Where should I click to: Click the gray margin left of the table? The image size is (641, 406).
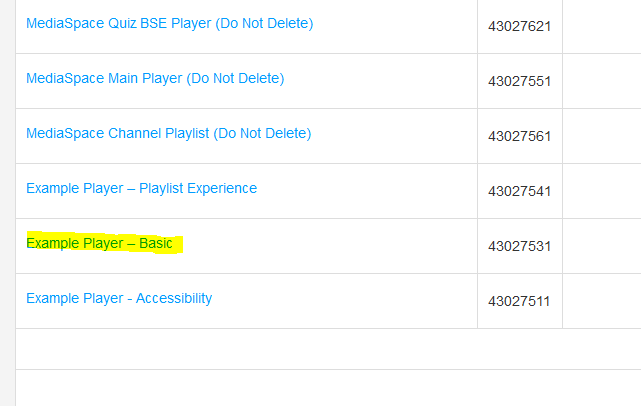pyautogui.click(x=7, y=203)
